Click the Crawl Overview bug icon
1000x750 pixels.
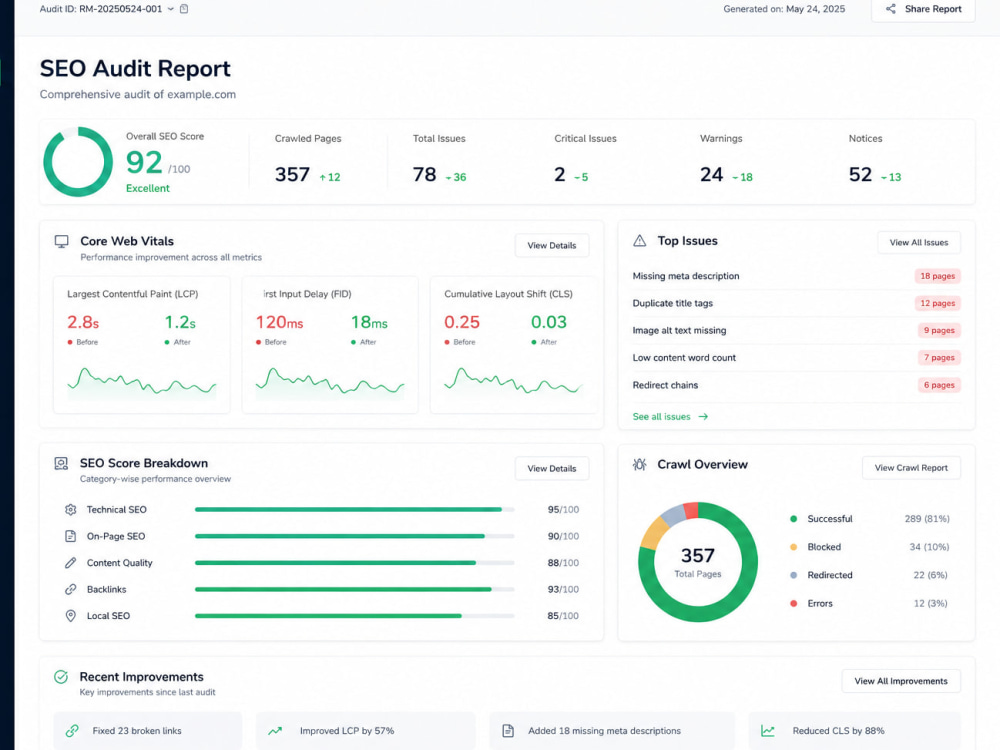(640, 464)
